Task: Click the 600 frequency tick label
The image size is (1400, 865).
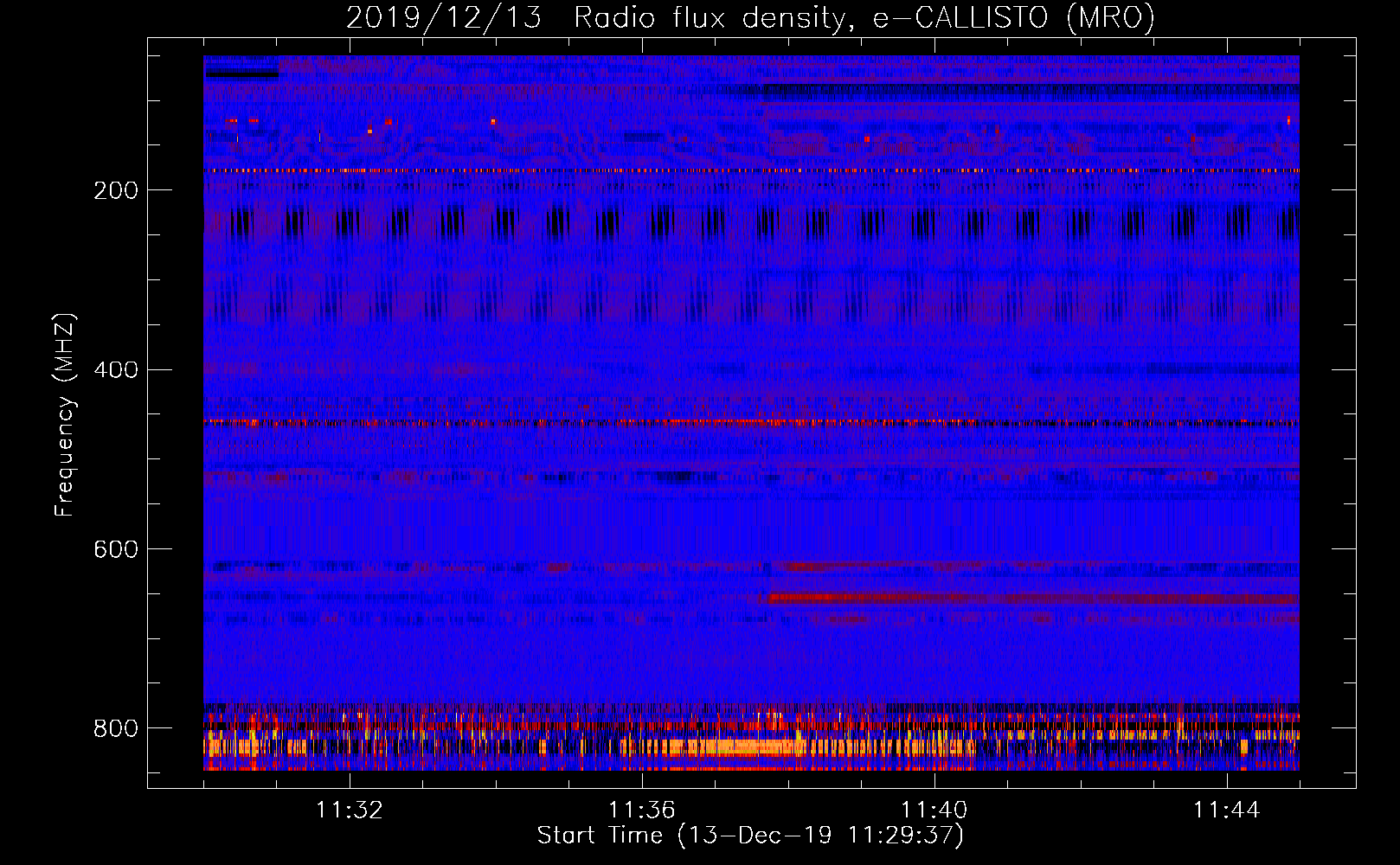Action: pos(116,550)
